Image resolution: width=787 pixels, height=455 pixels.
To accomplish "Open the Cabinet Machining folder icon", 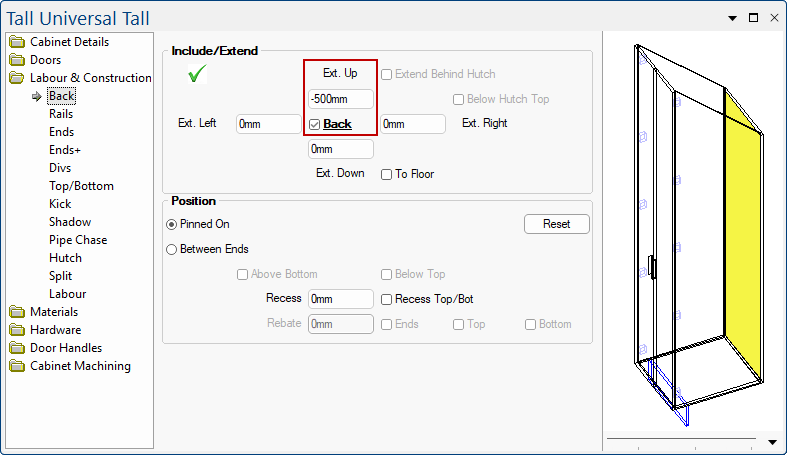I will click(x=17, y=366).
